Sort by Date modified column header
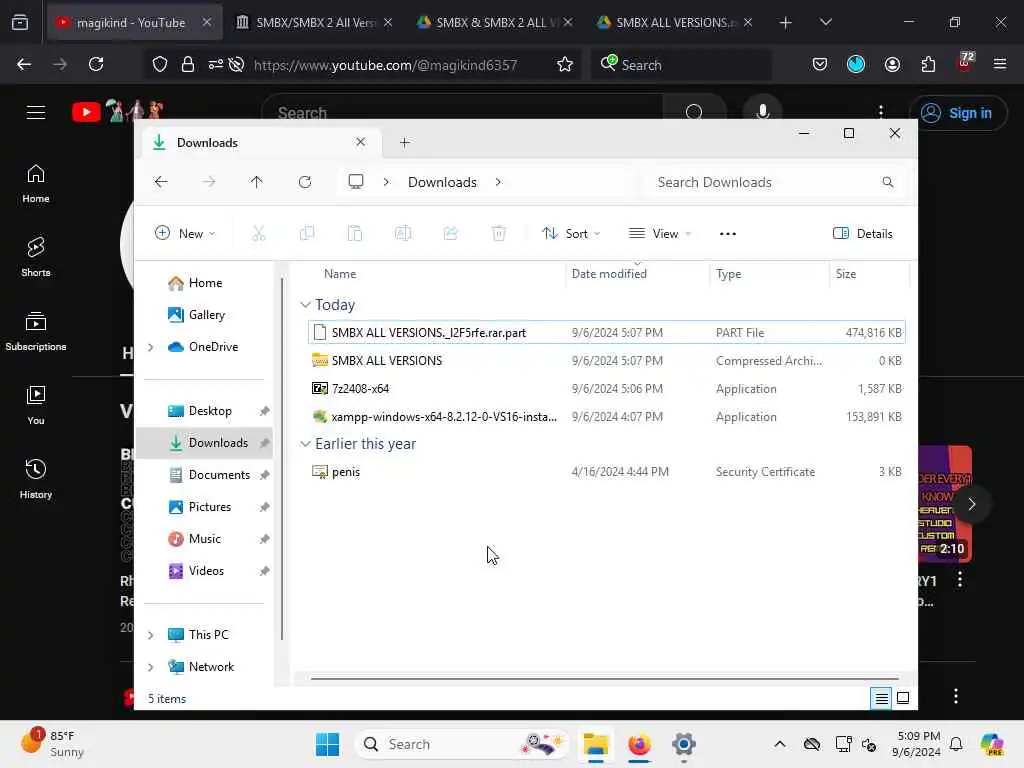1024x768 pixels. (609, 274)
